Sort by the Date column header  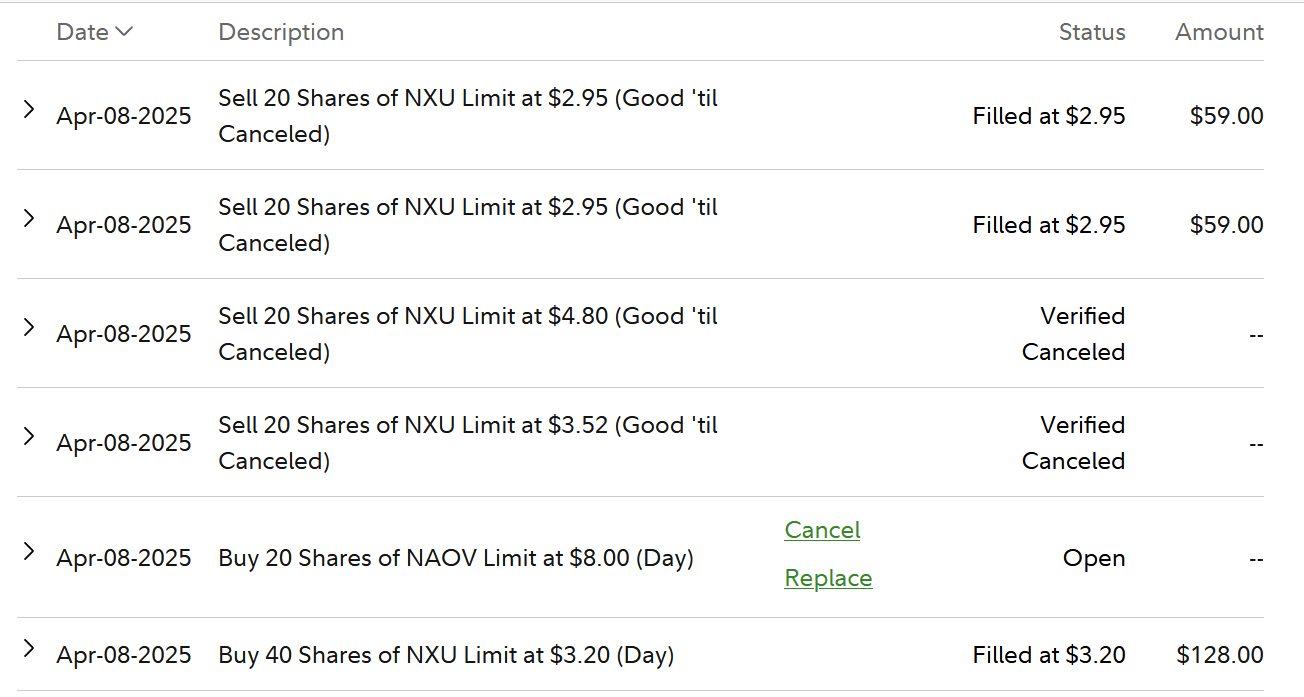point(83,32)
